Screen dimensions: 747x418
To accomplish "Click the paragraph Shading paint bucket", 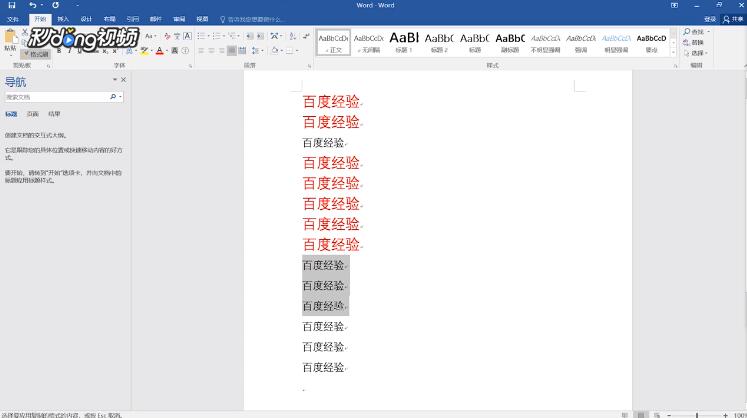I will pyautogui.click(x=274, y=51).
